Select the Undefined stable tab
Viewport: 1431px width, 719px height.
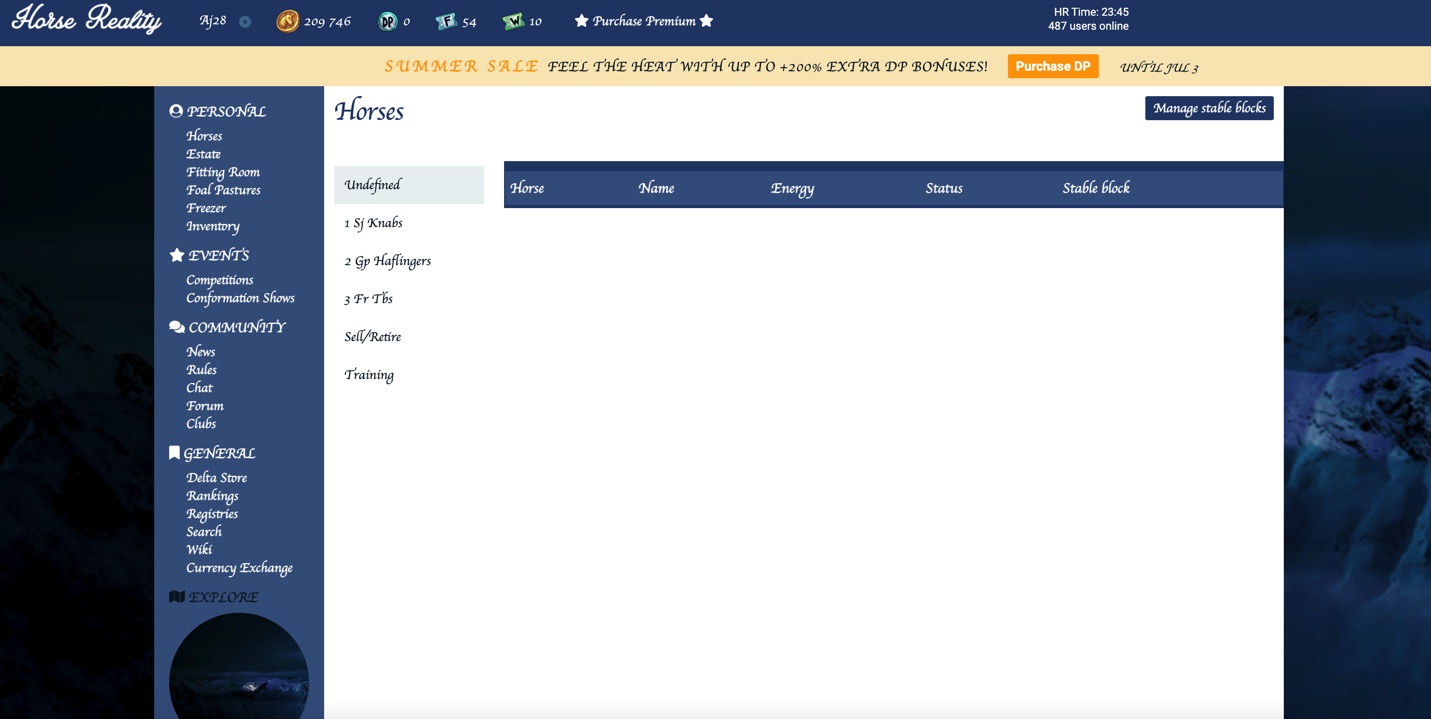[409, 185]
